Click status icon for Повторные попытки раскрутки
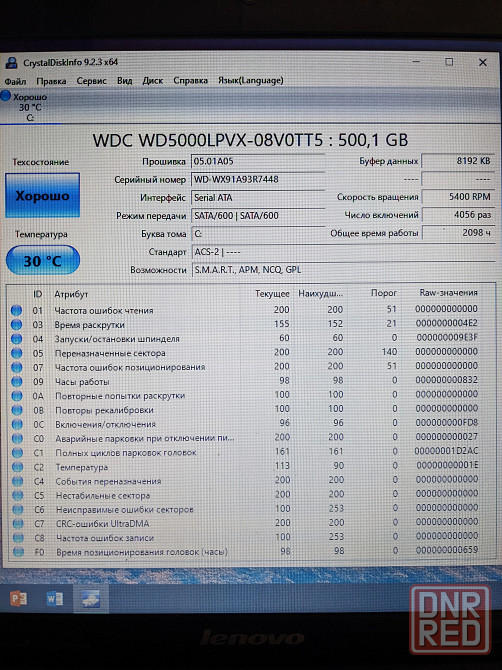This screenshot has height=670, width=502. [x=17, y=396]
